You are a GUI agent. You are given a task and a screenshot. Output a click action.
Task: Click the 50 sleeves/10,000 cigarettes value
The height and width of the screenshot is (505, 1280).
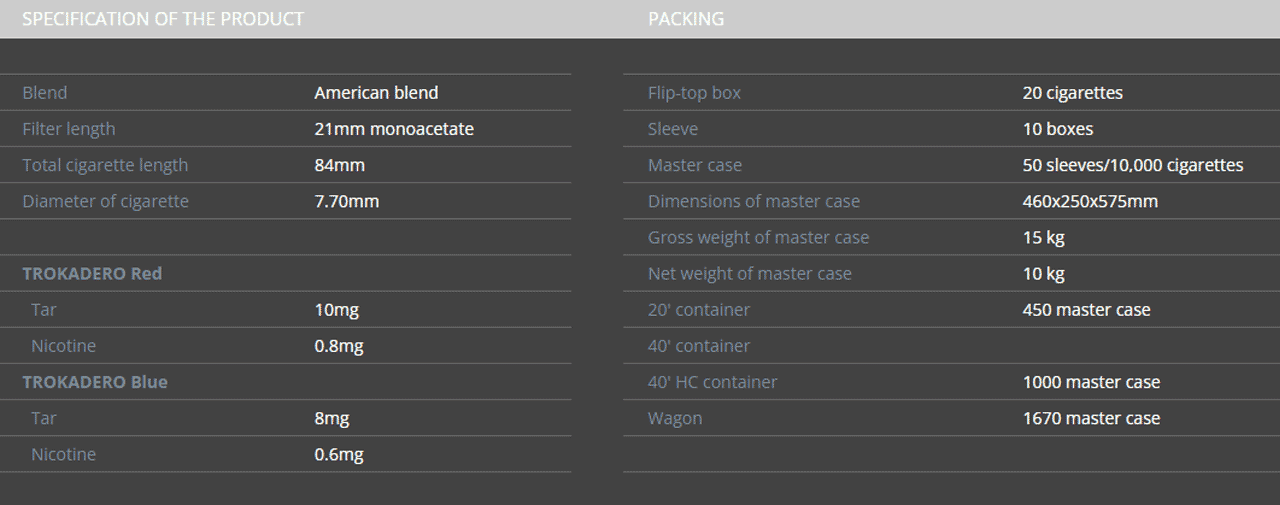click(x=1133, y=165)
